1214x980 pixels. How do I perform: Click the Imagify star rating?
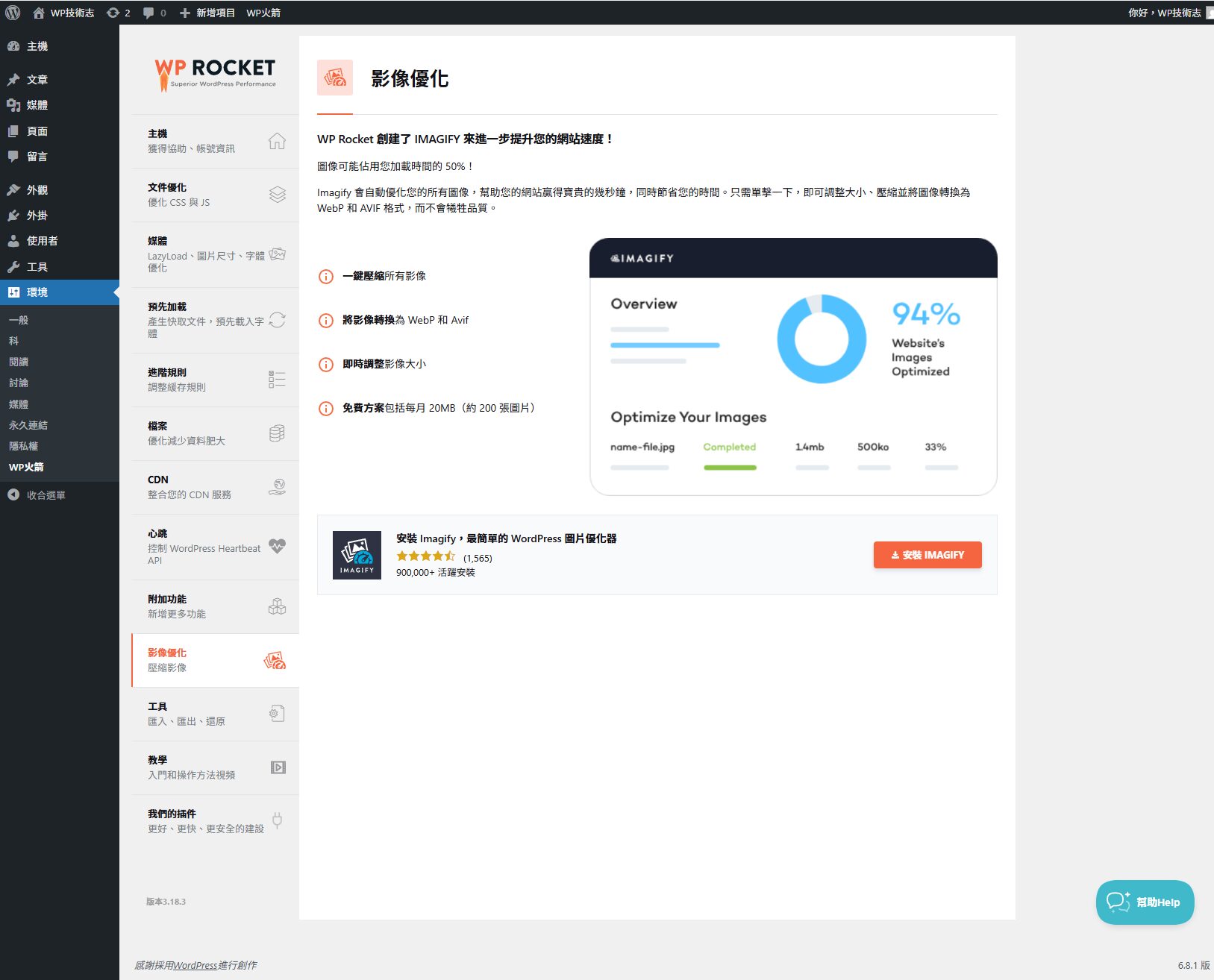point(425,556)
